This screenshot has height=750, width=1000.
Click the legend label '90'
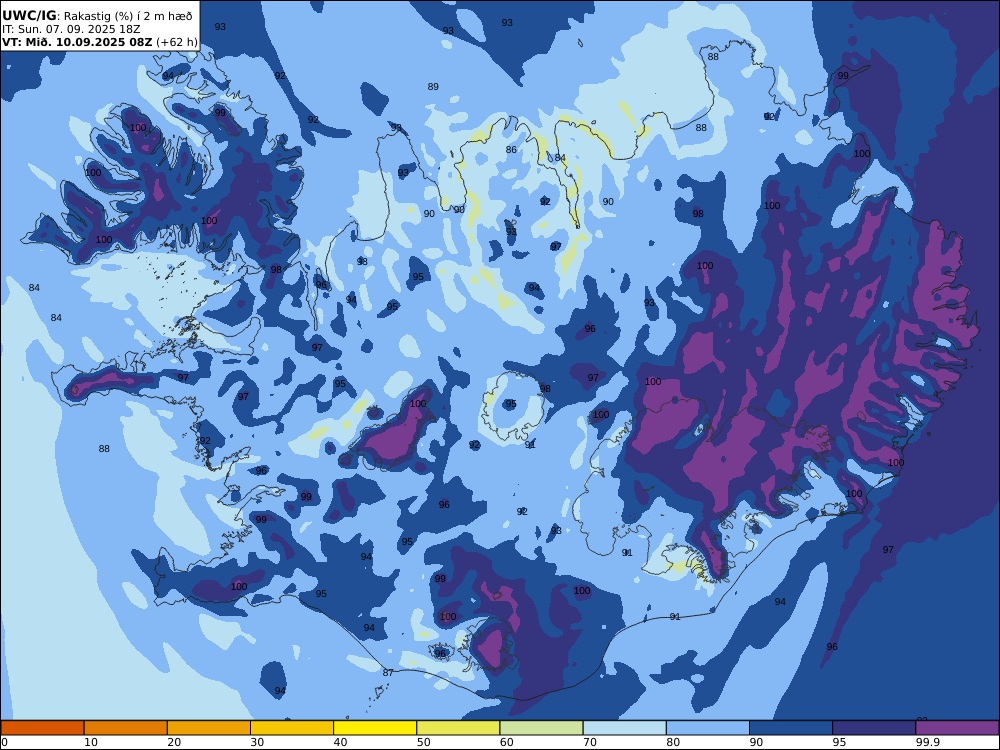coord(756,742)
